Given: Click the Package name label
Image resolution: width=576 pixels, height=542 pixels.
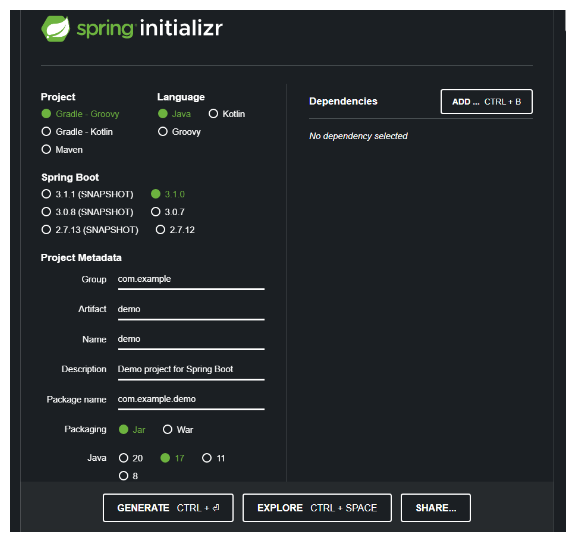Looking at the screenshot, I should (x=76, y=399).
